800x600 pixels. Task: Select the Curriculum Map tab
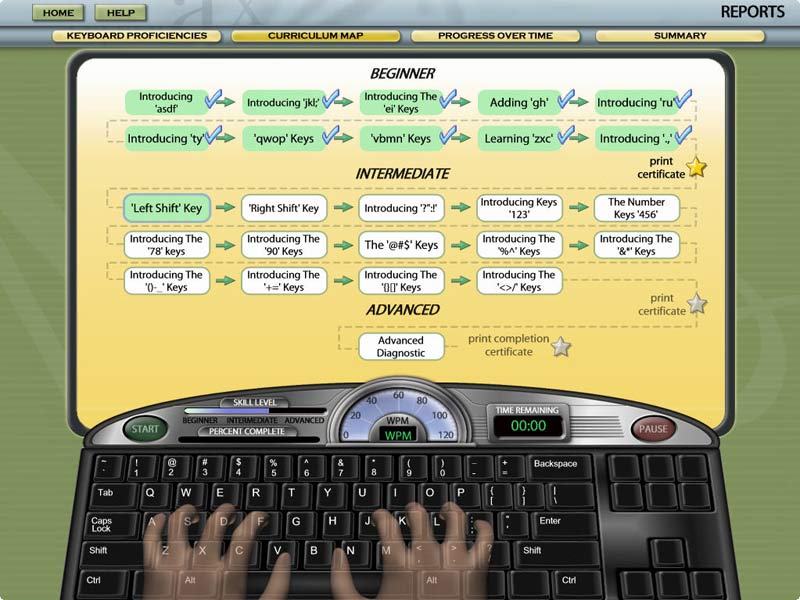[x=316, y=36]
